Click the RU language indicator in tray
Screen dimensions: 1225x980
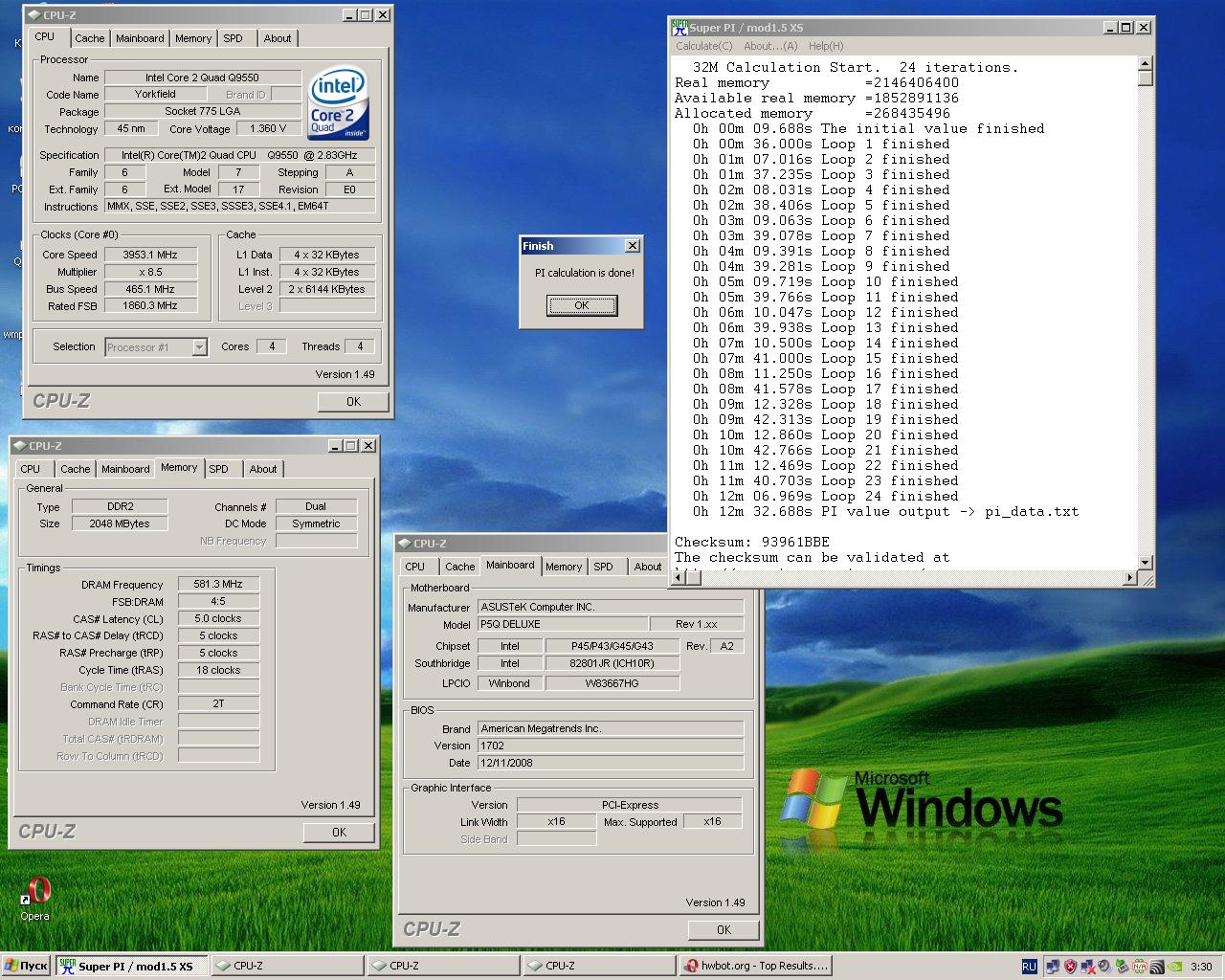1029,967
